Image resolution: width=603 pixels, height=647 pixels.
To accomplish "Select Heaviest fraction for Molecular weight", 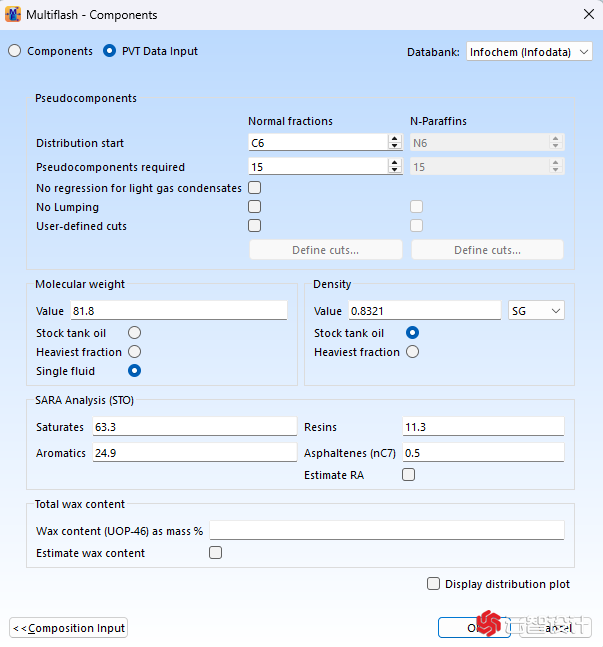I will (x=135, y=352).
